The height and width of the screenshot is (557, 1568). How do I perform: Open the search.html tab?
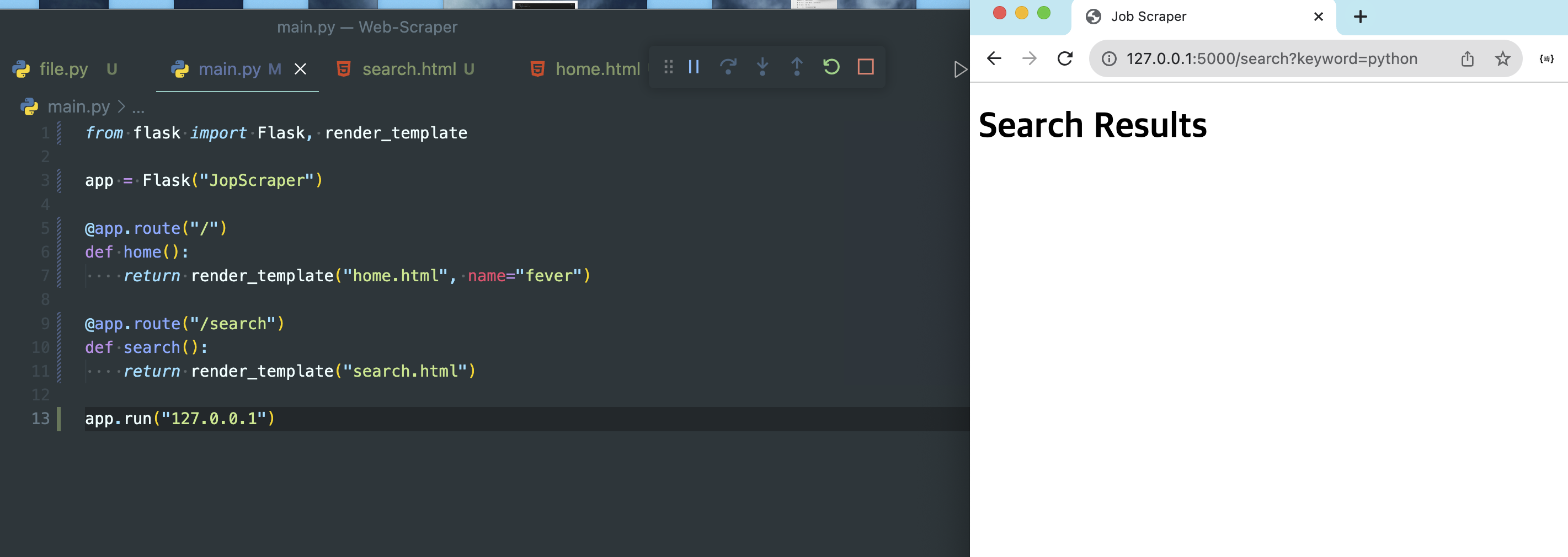coord(406,69)
